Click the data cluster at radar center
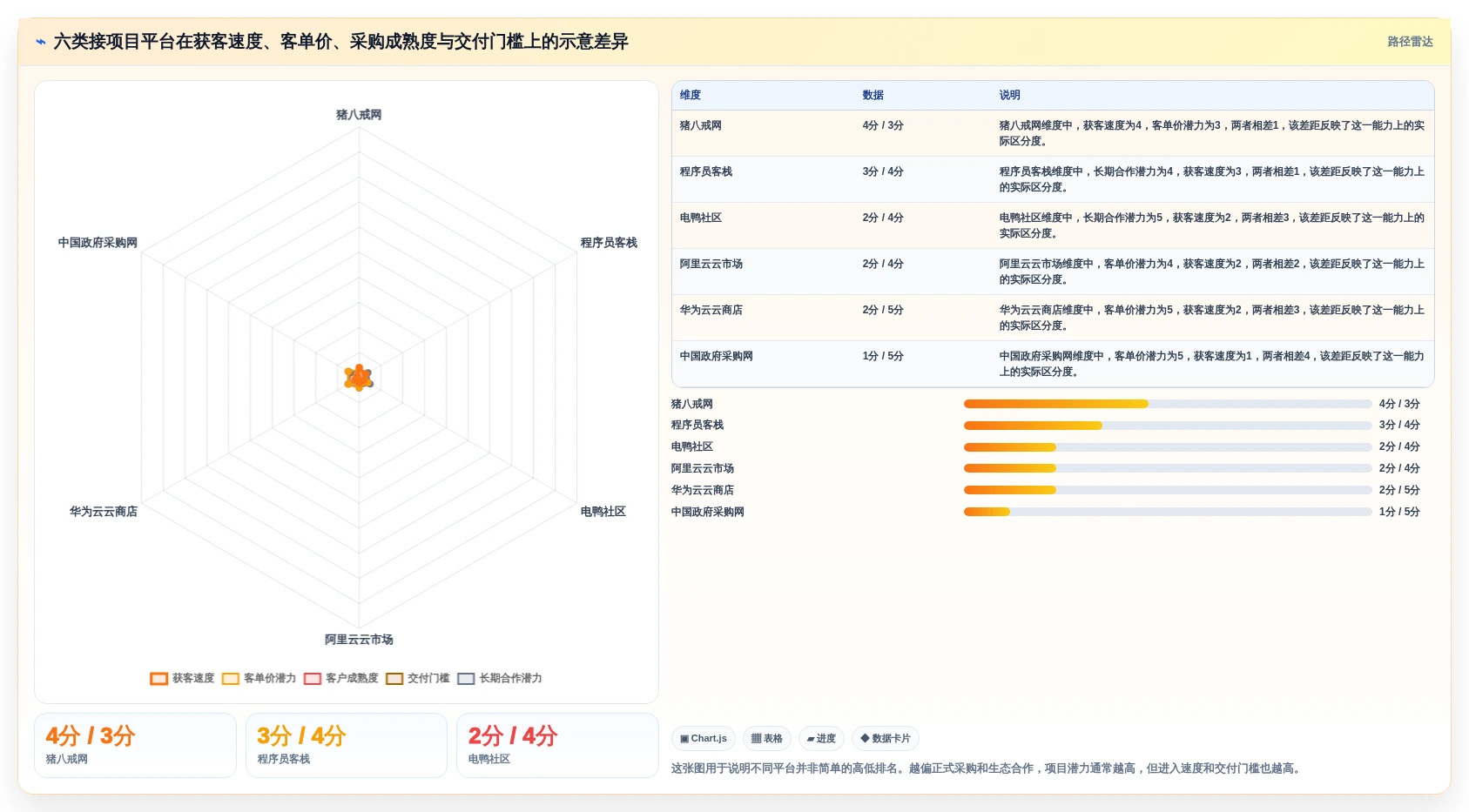 click(x=359, y=378)
